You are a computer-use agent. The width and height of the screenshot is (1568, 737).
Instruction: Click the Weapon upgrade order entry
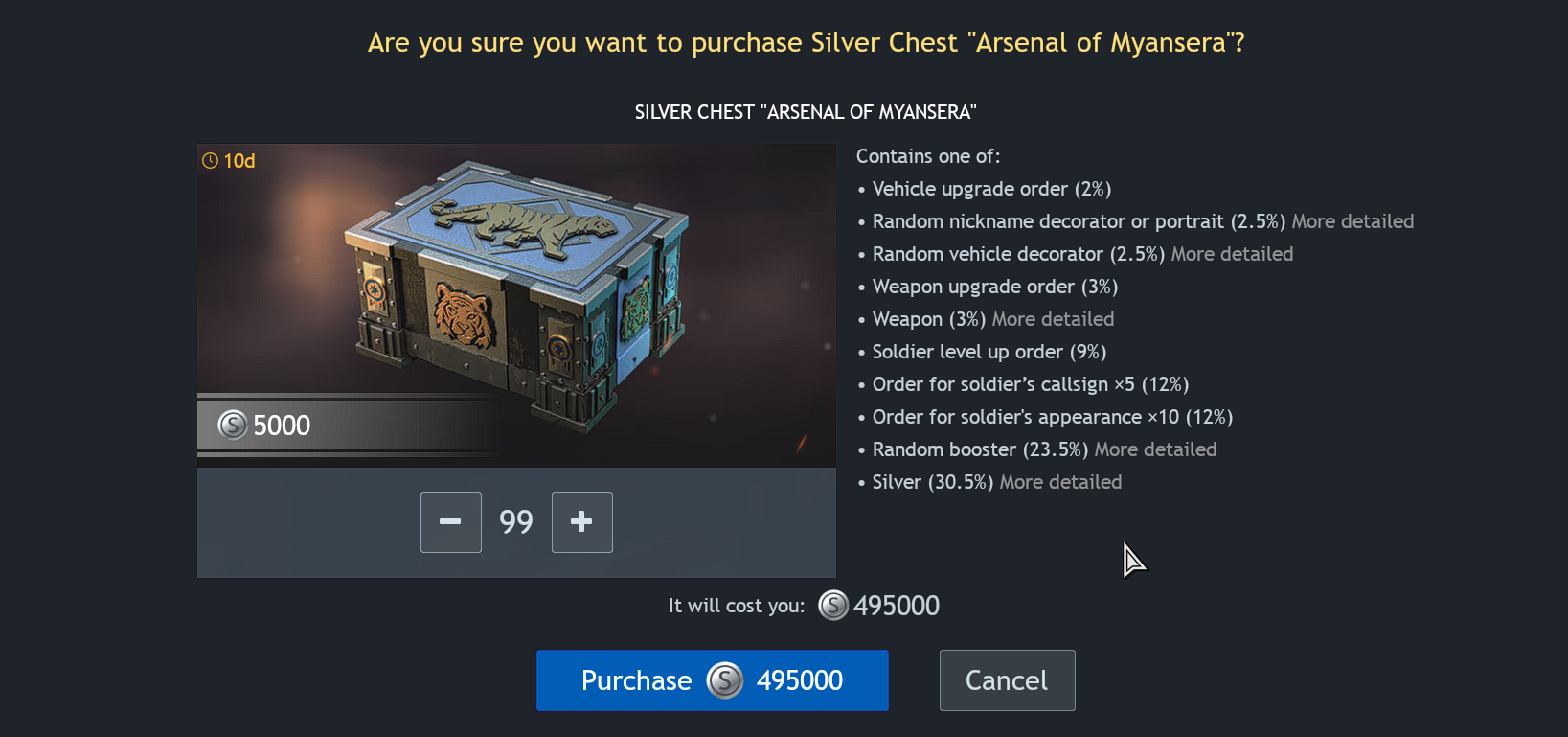[x=995, y=287]
